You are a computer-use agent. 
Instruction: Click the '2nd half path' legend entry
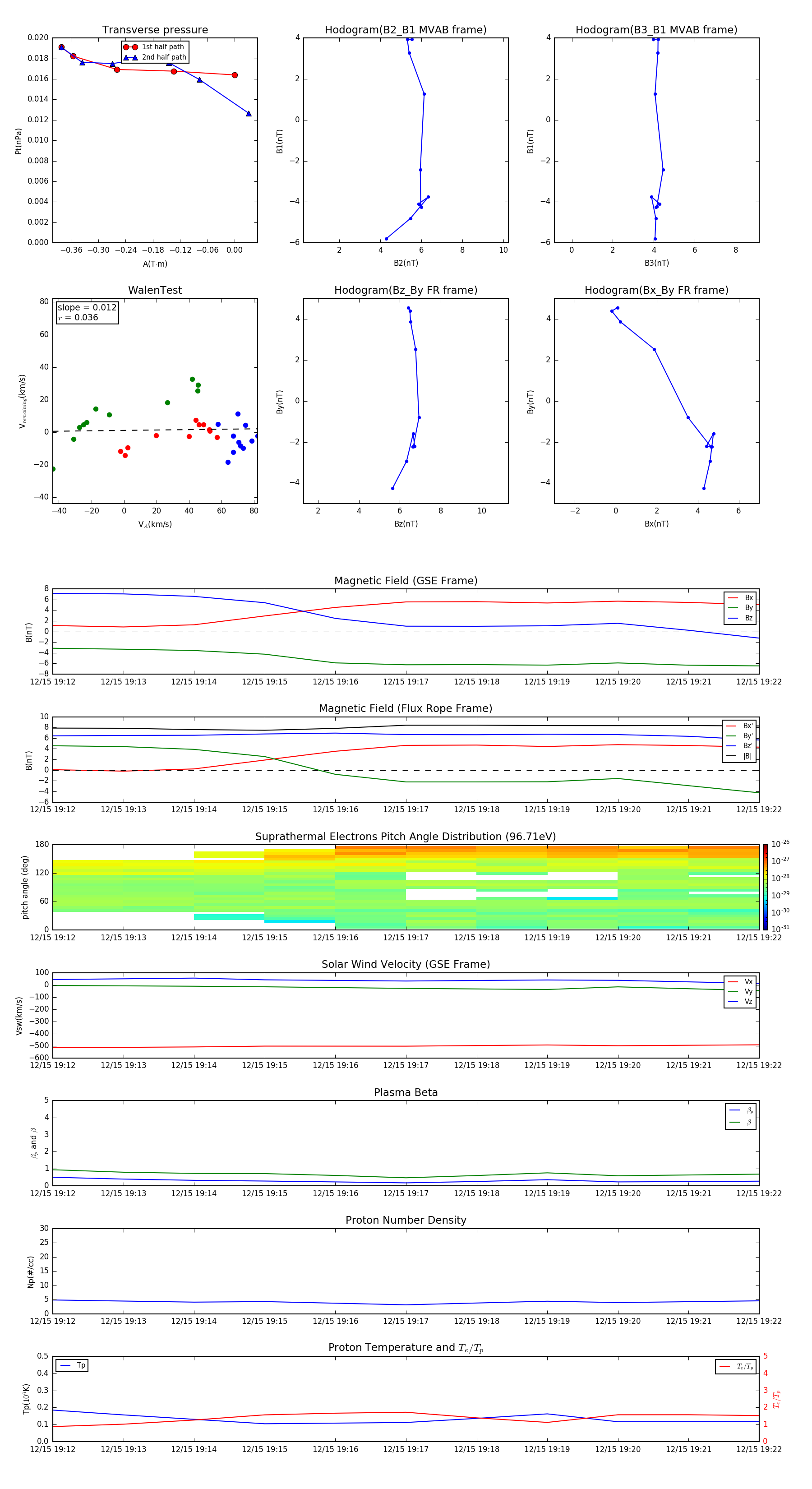[x=155, y=57]
